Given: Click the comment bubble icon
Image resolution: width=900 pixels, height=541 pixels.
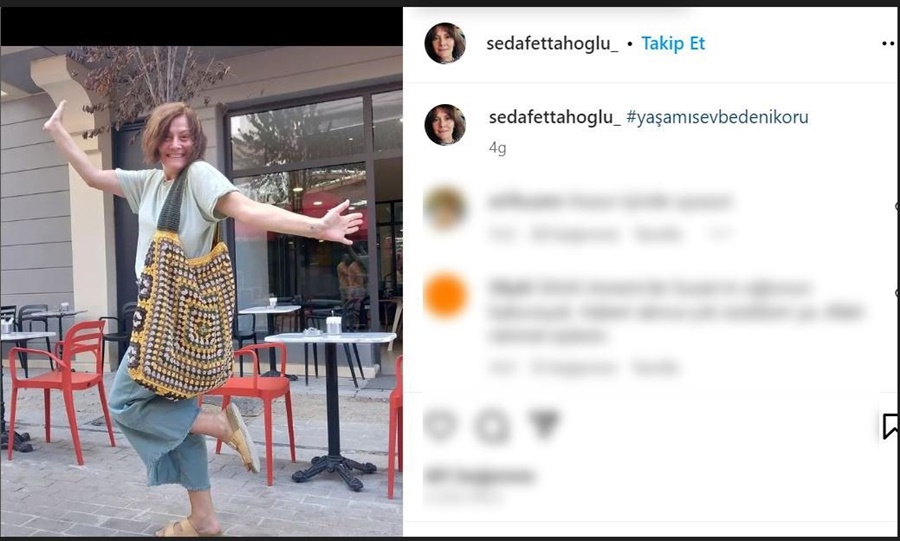Looking at the screenshot, I should tap(492, 426).
